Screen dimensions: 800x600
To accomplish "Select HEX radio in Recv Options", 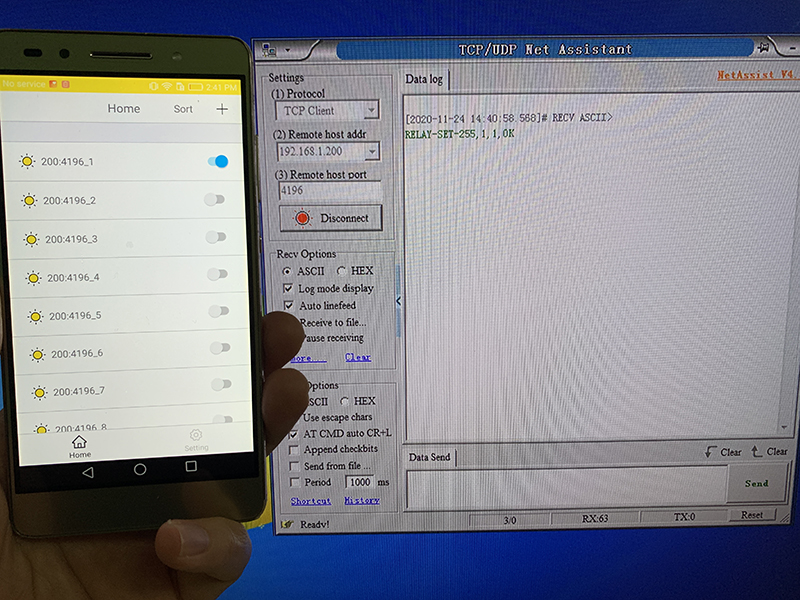I will (342, 271).
